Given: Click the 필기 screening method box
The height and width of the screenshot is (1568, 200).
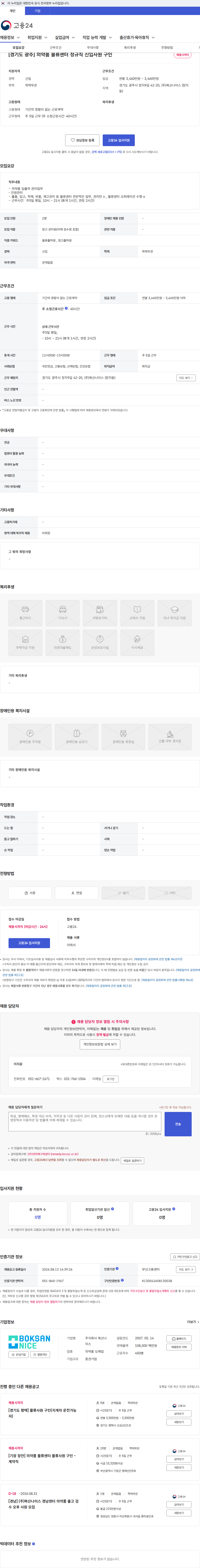Looking at the screenshot, I should 123,893.
